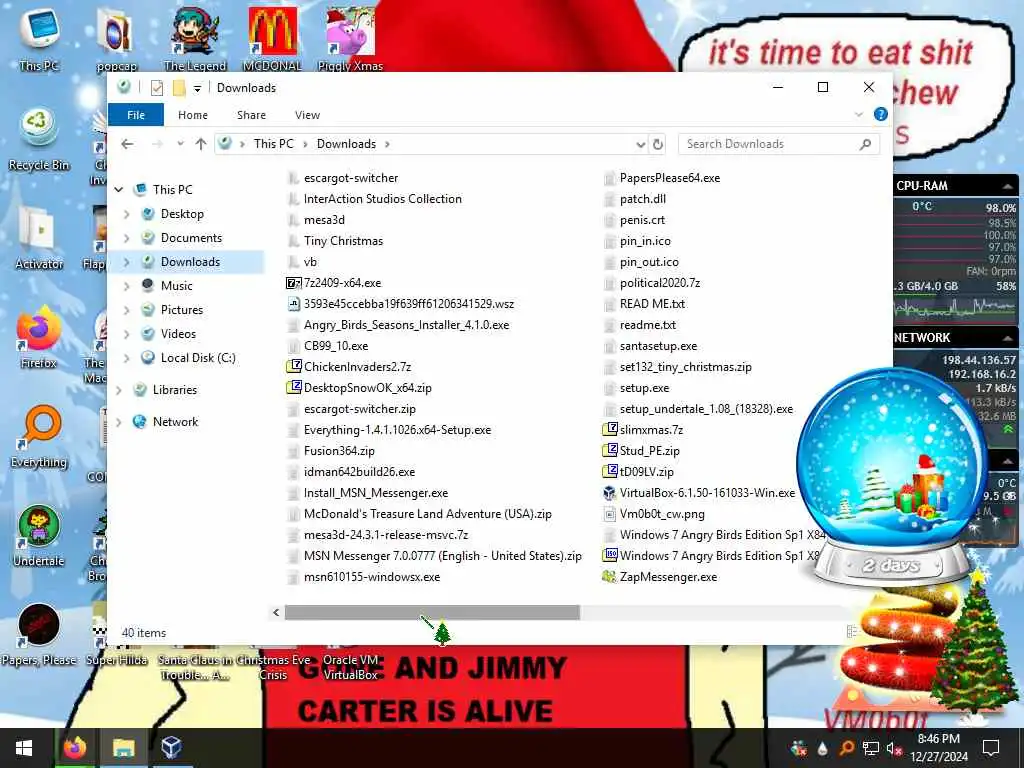Select the 7z2409-x64.exe file icon

coord(294,283)
